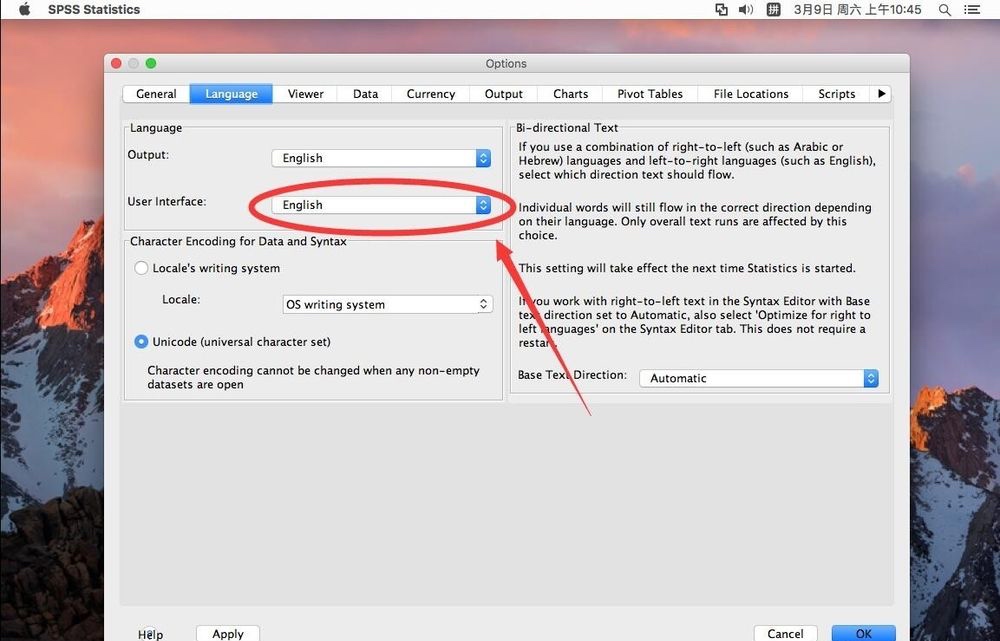Open the Base Text Direction dropdown
The image size is (1000, 641).
[759, 378]
